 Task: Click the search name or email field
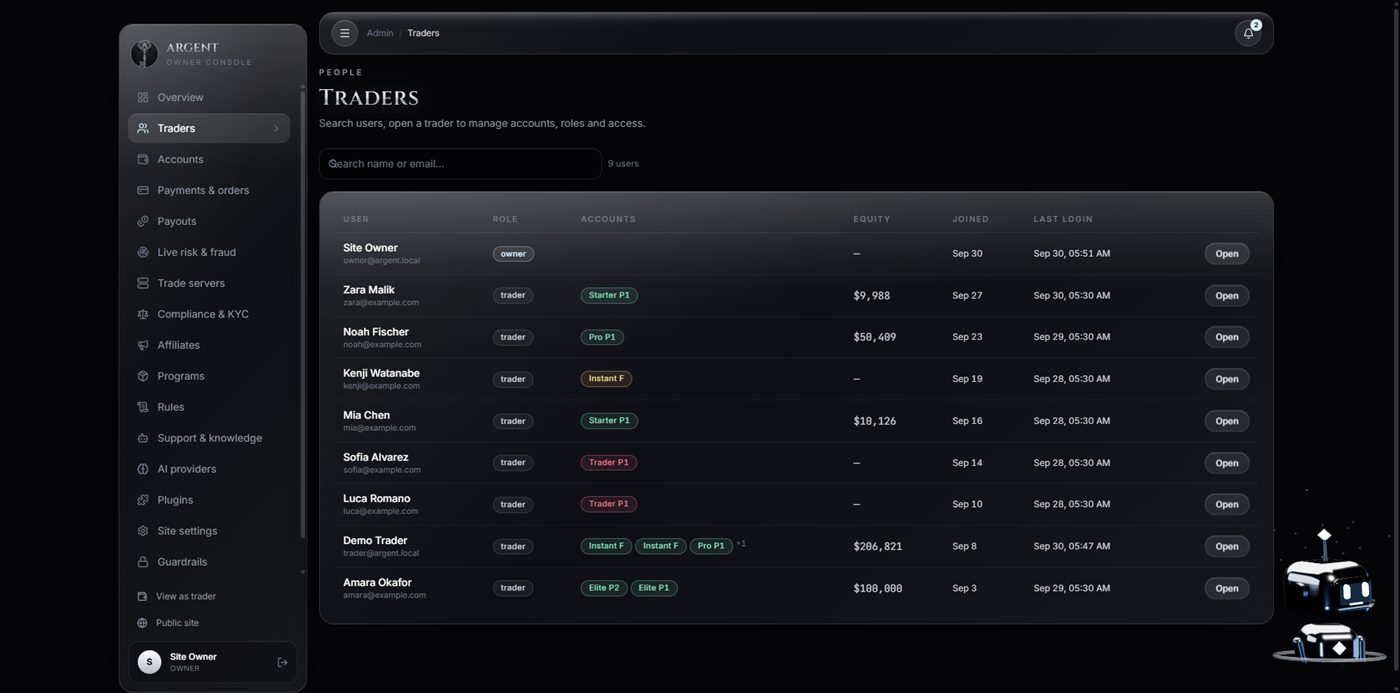tap(460, 164)
